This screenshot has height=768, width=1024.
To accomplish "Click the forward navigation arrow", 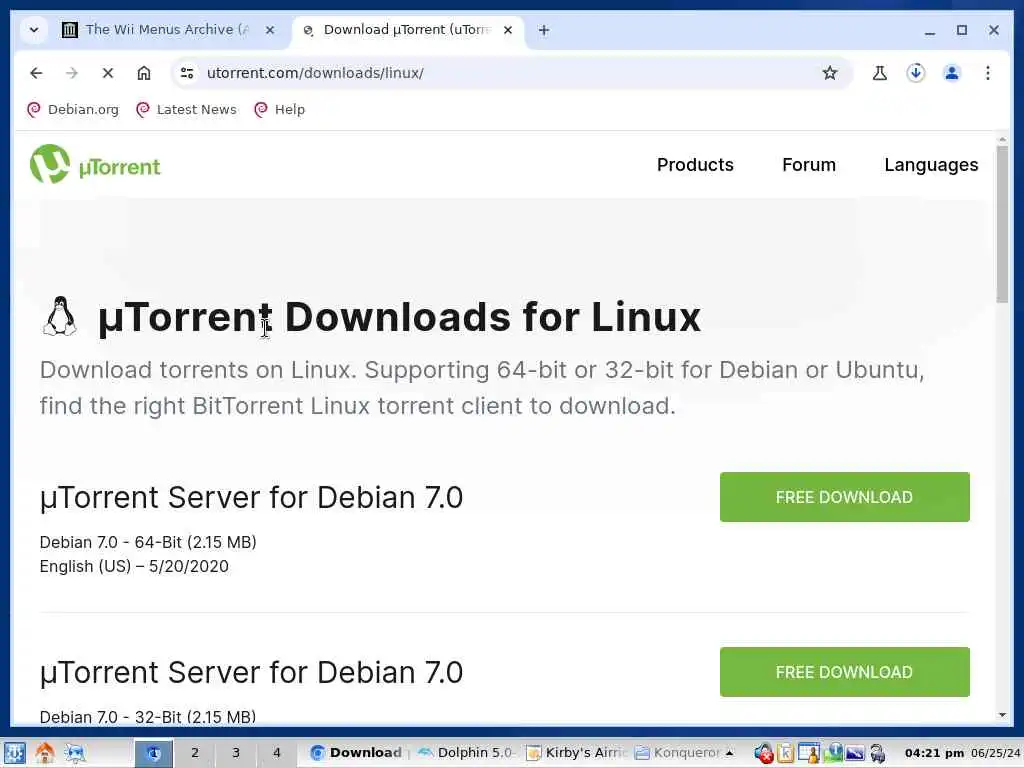I will coord(72,73).
